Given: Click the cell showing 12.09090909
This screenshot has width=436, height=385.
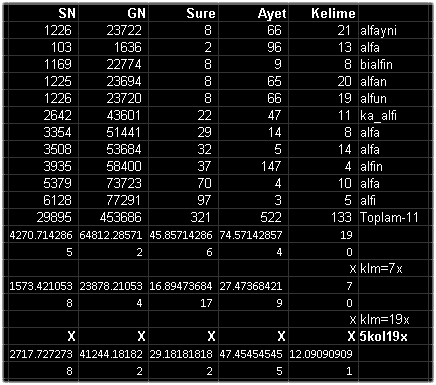Looking at the screenshot, I should [323, 354].
